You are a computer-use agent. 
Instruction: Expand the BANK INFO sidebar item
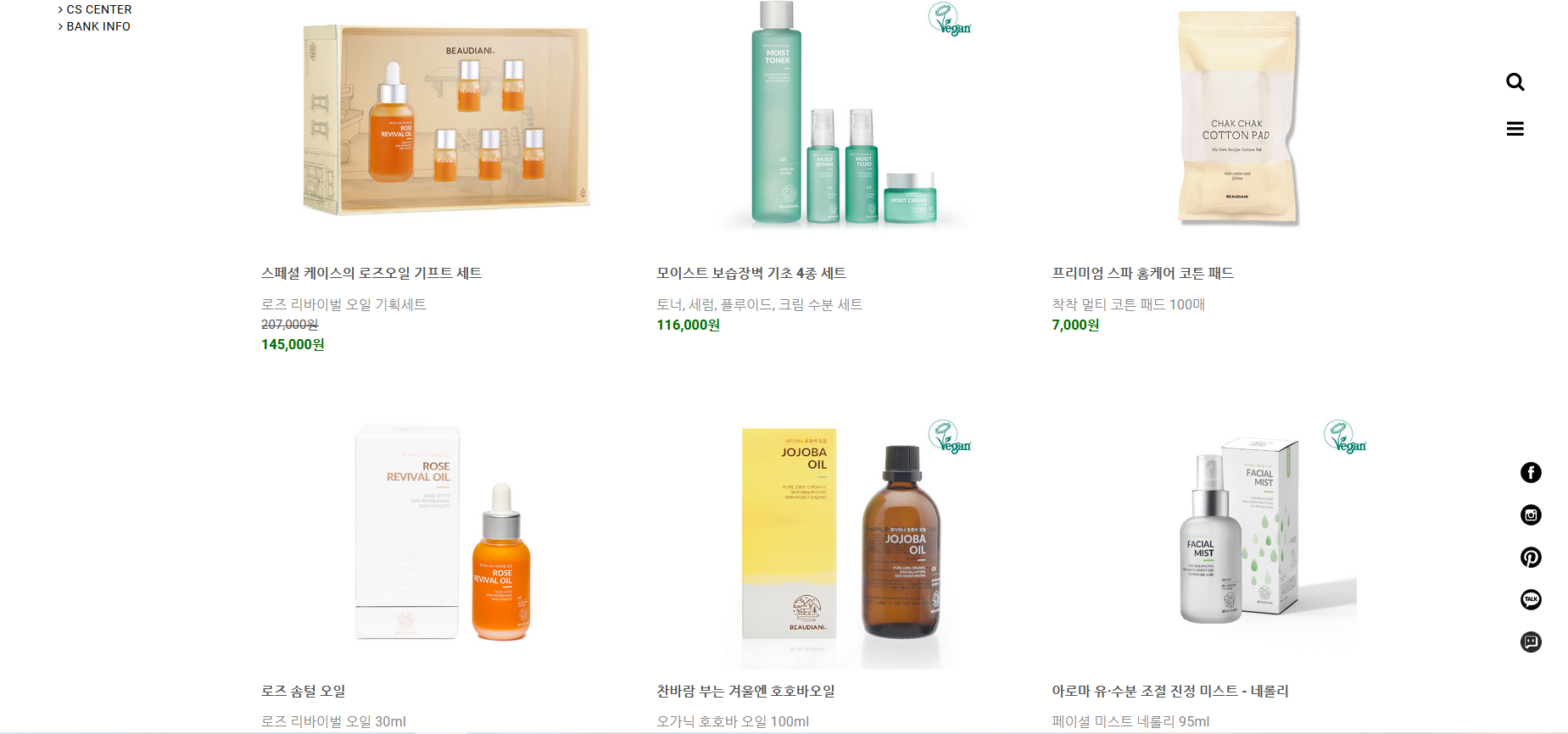[x=94, y=26]
